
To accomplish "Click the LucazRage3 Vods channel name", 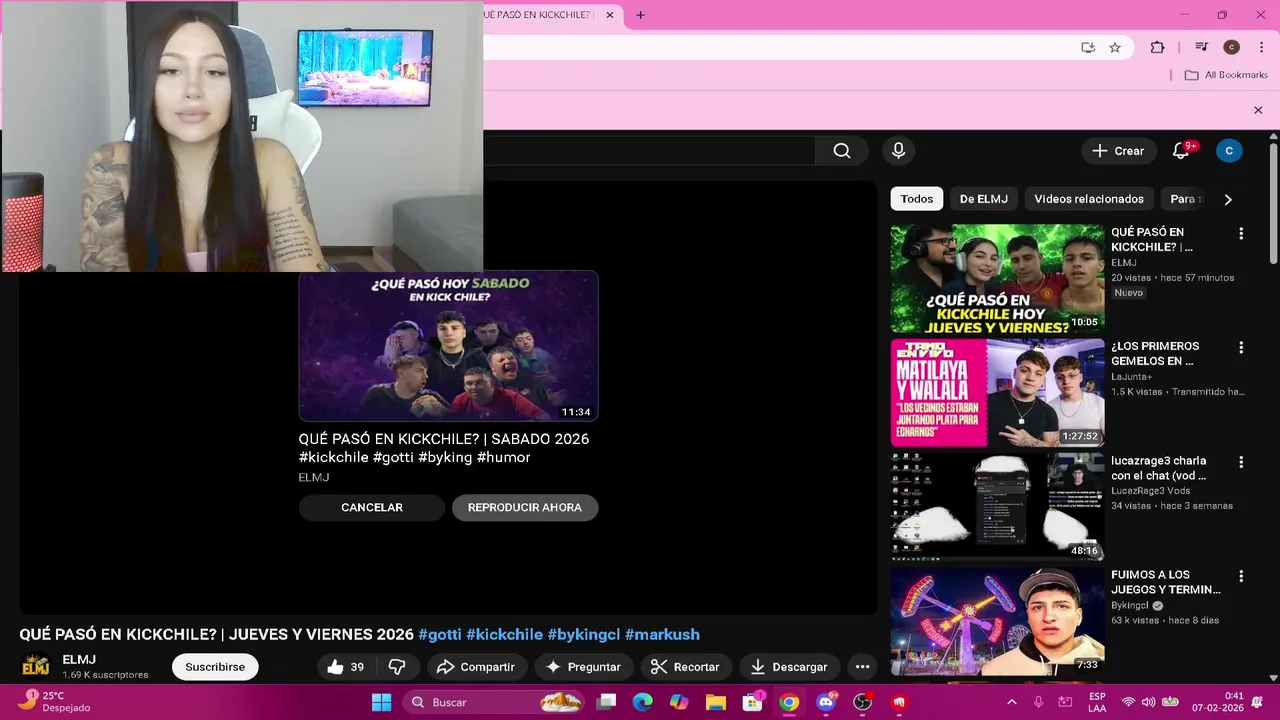I will (1151, 491).
